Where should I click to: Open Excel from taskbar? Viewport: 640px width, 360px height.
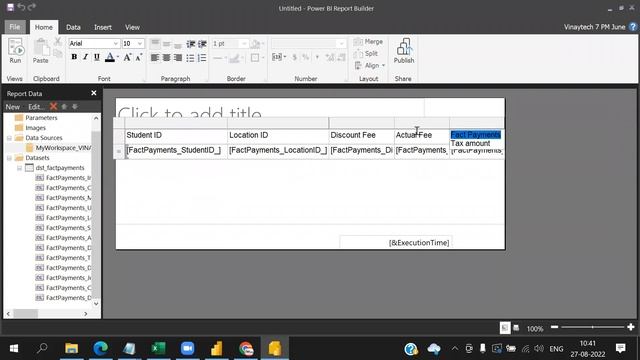(158, 348)
